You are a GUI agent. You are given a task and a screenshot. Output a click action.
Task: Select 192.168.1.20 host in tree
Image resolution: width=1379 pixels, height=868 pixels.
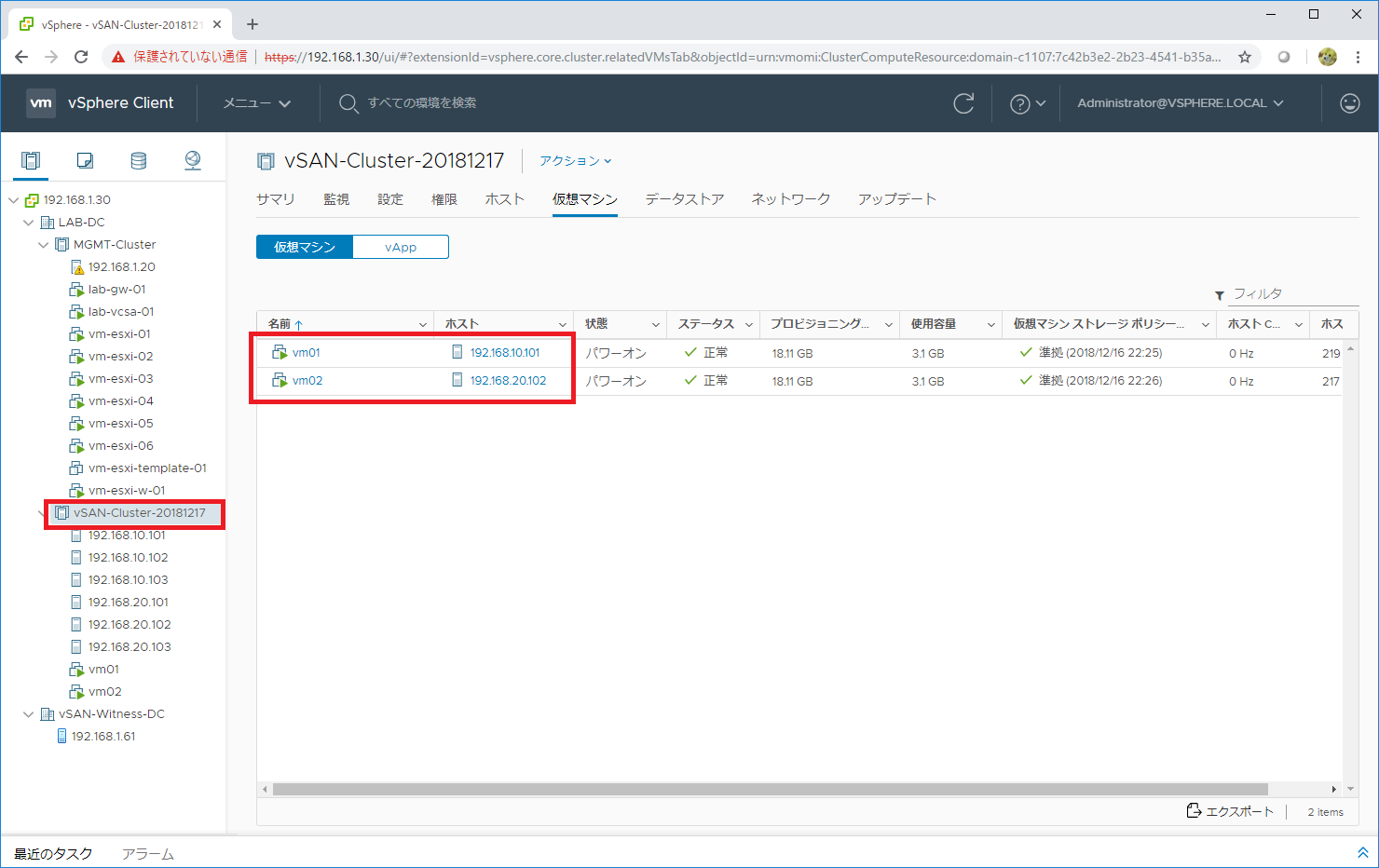(x=122, y=267)
